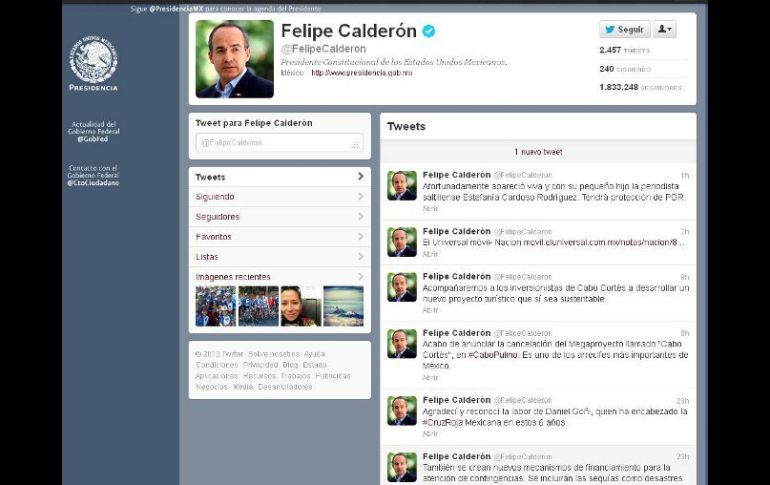The image size is (770, 485).
Task: View the recent image thumbnail of volcano landscape
Action: (343, 306)
